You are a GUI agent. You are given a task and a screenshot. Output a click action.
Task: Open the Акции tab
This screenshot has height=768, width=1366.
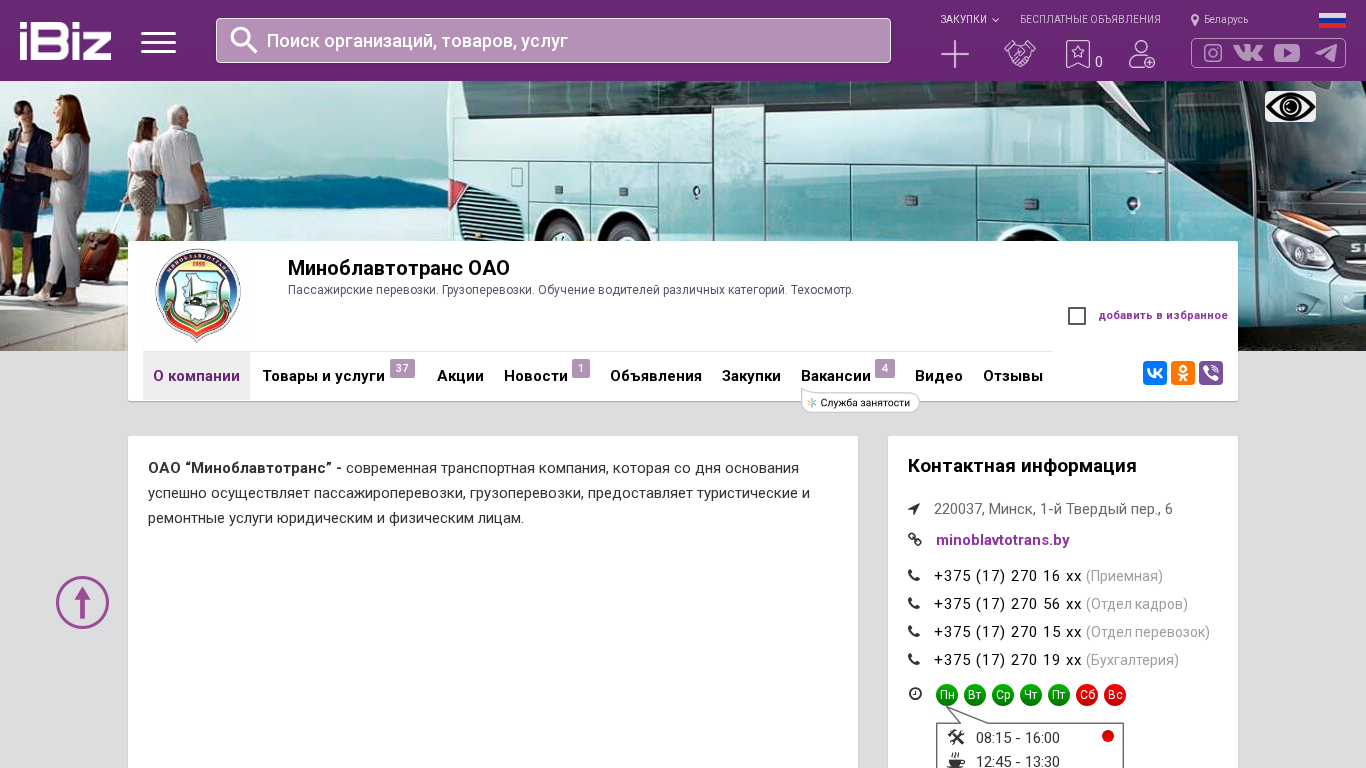(x=460, y=376)
